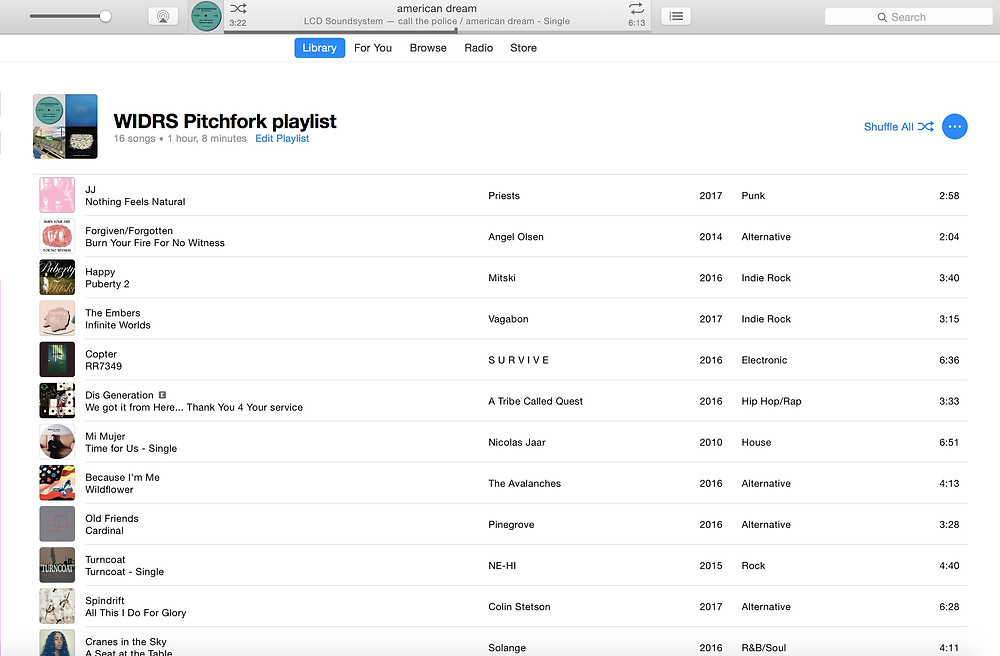Switch to the Library tab

pyautogui.click(x=320, y=48)
